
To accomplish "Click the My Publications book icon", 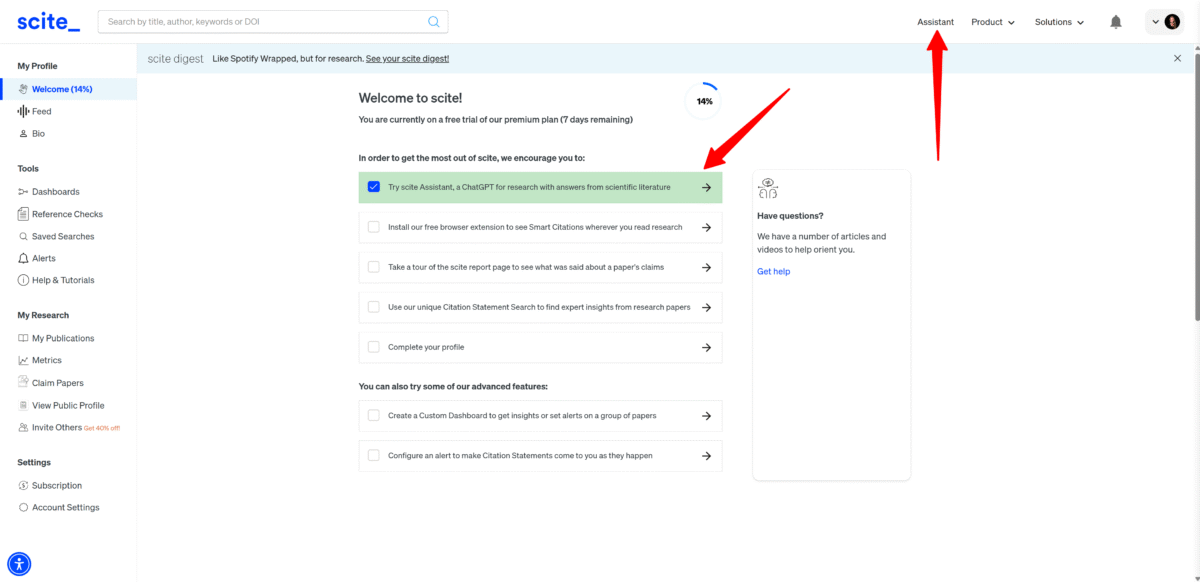I will [23, 338].
